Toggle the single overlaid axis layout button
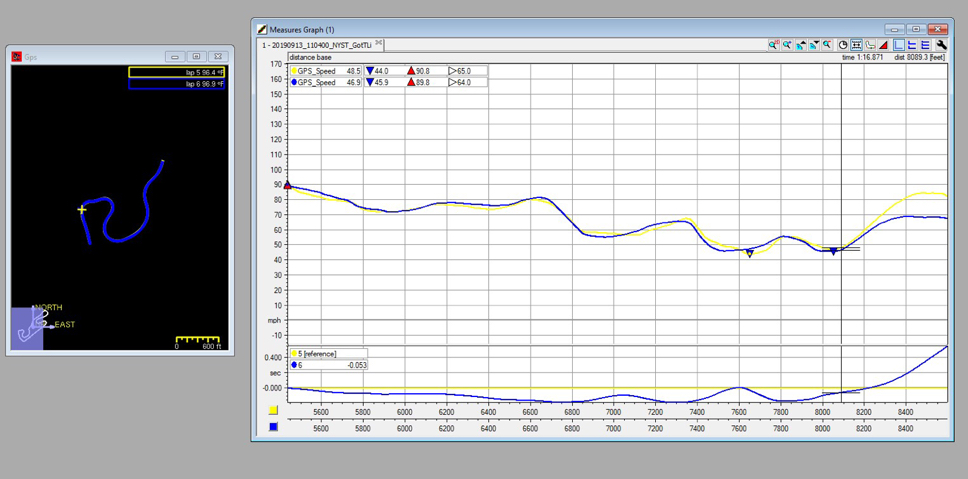Screen dimensions: 968x479 [899, 45]
